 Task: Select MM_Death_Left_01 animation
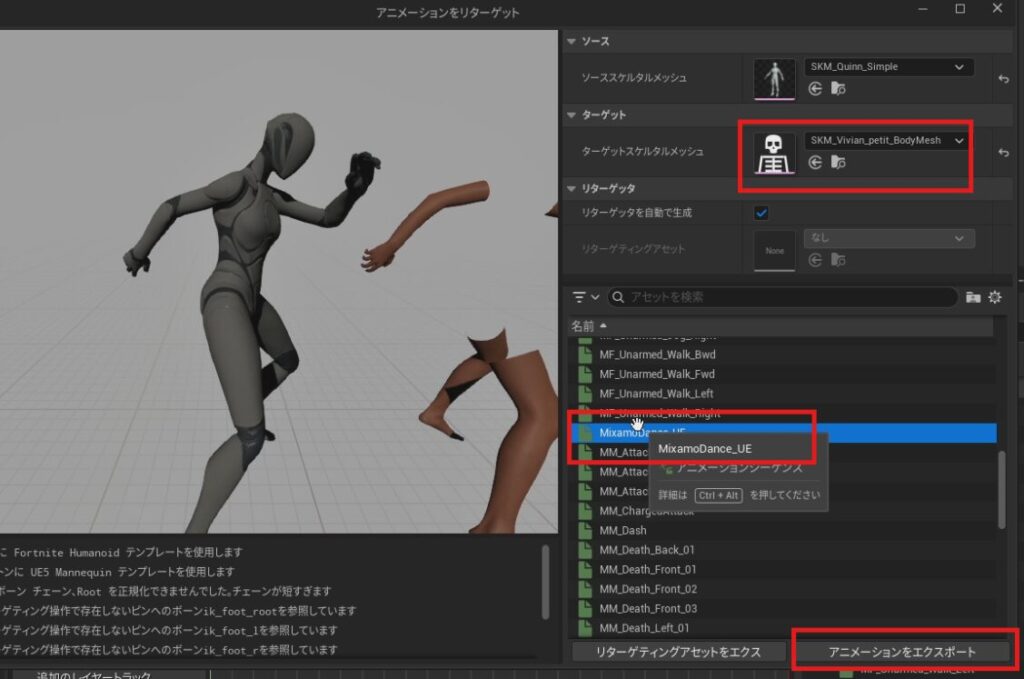point(784,628)
